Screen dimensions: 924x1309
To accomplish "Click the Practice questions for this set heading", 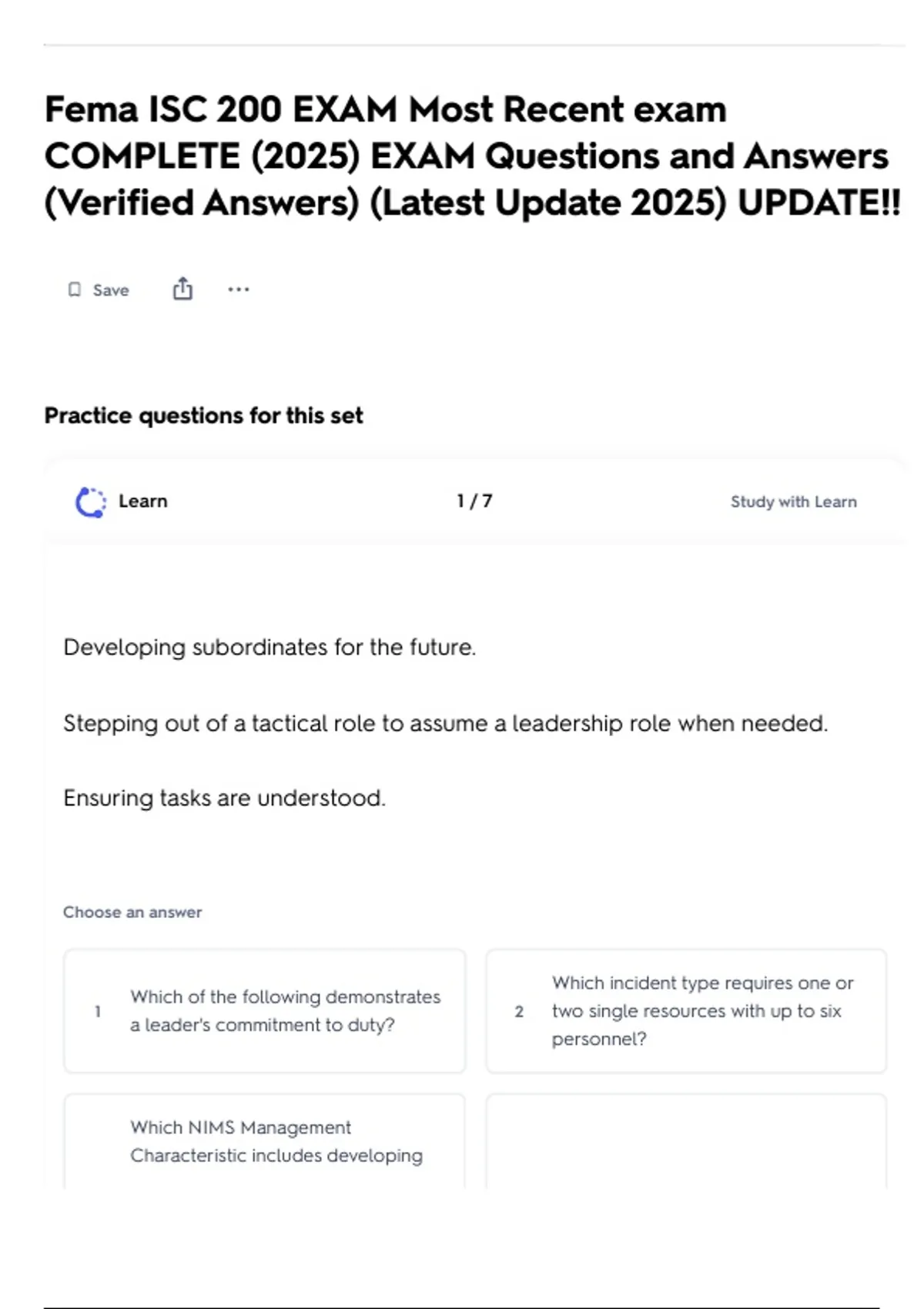I will point(203,416).
